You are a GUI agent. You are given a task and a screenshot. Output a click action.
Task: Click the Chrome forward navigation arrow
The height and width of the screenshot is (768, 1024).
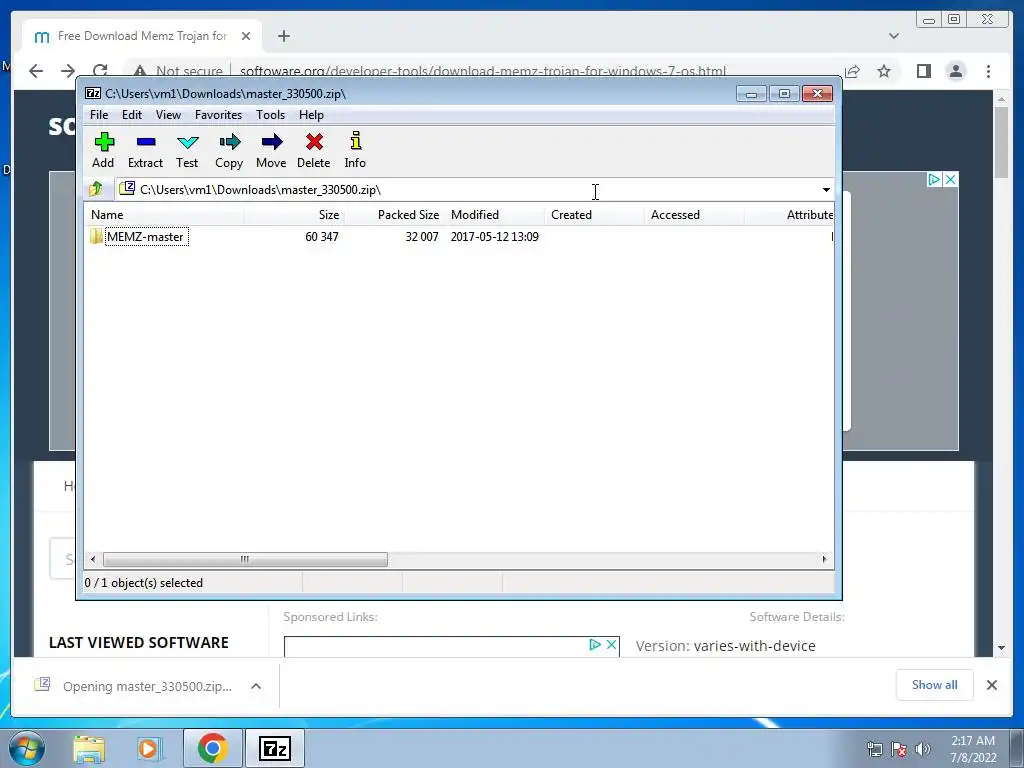(68, 71)
